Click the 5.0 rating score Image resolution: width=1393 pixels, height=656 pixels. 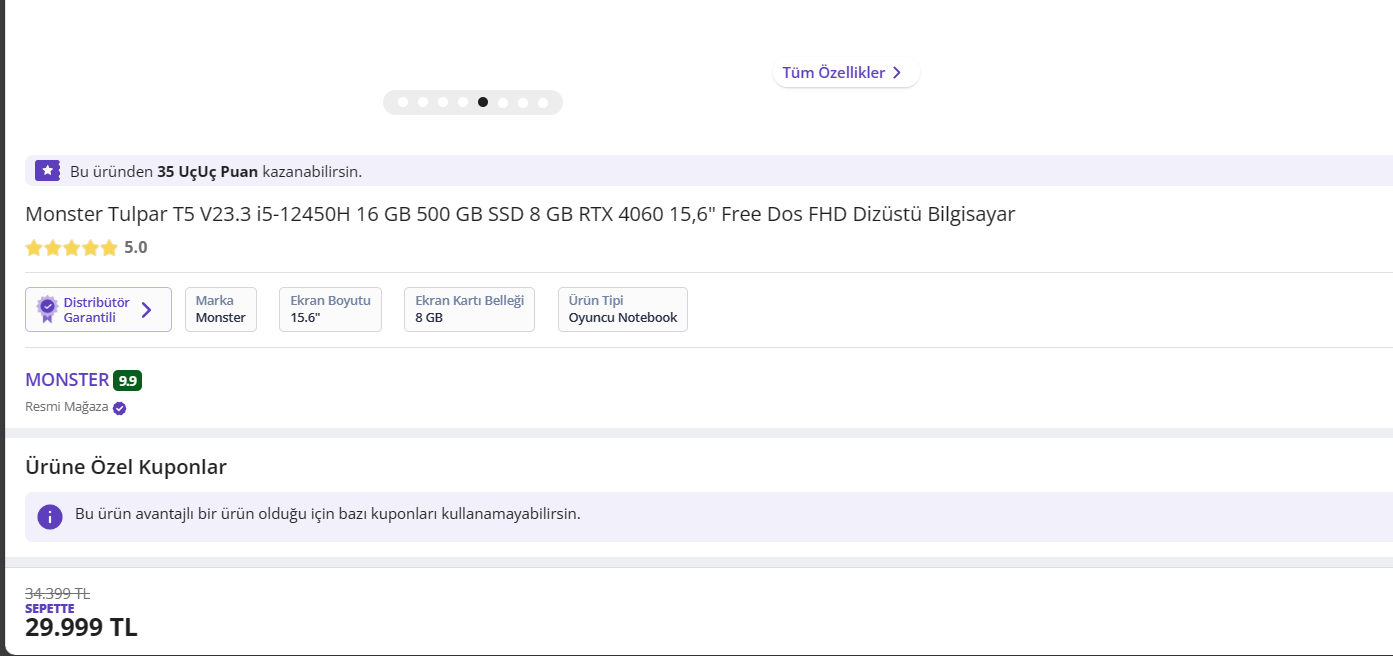pyautogui.click(x=136, y=248)
